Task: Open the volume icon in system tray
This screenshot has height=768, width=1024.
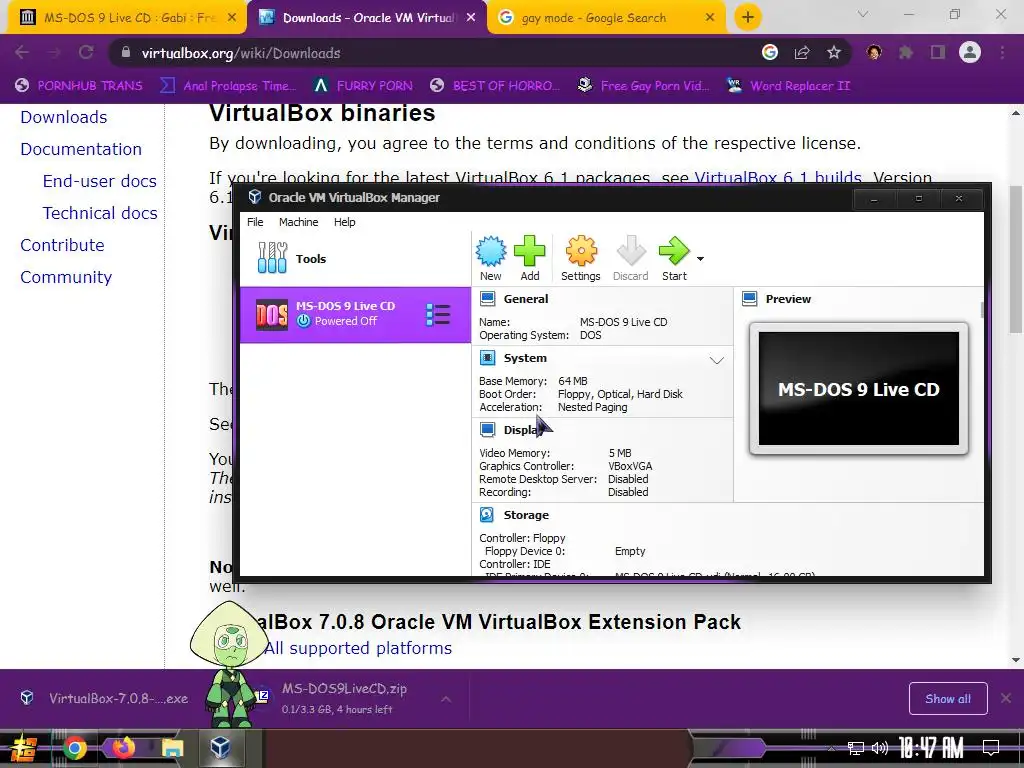Action: (x=880, y=748)
